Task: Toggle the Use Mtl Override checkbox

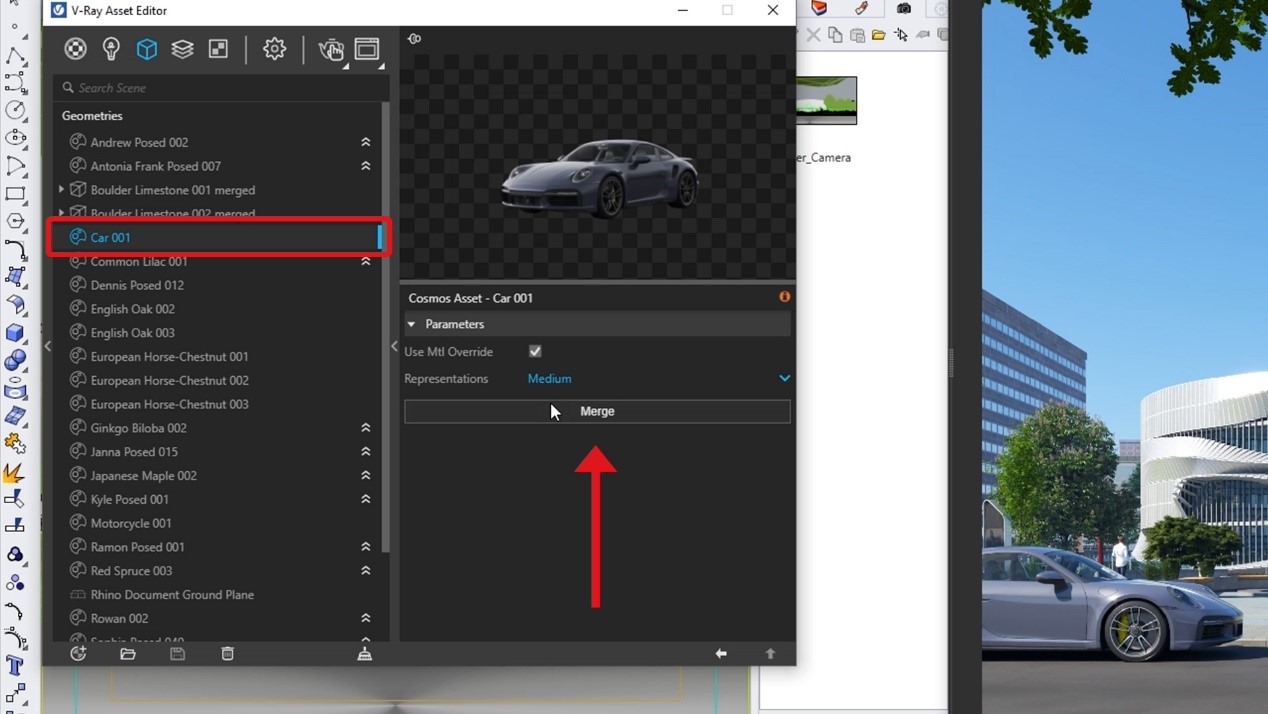Action: 535,352
